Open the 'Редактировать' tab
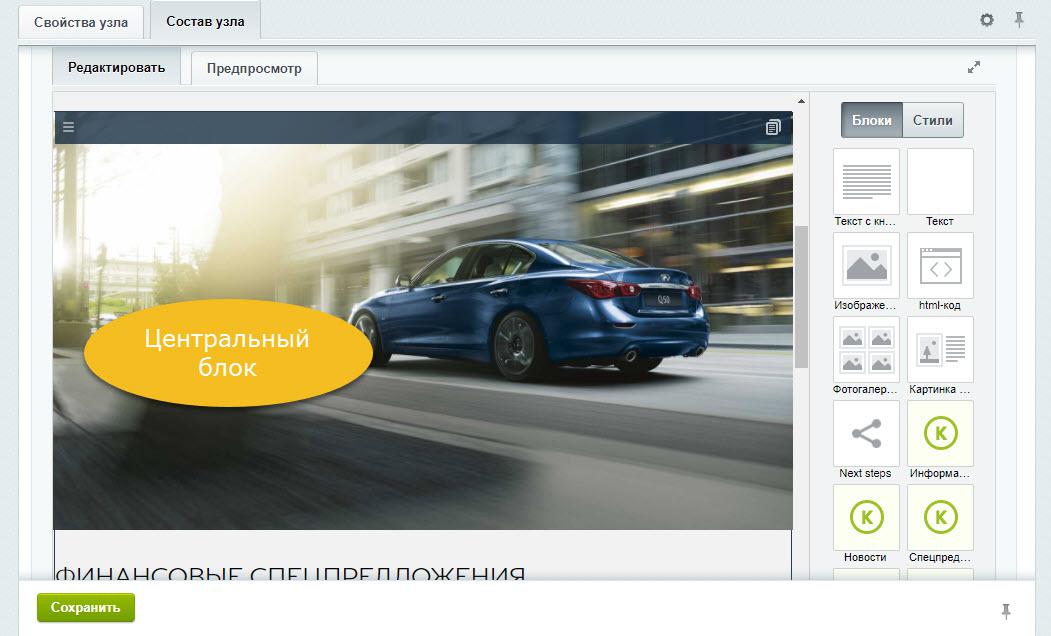1051x636 pixels. click(x=117, y=67)
